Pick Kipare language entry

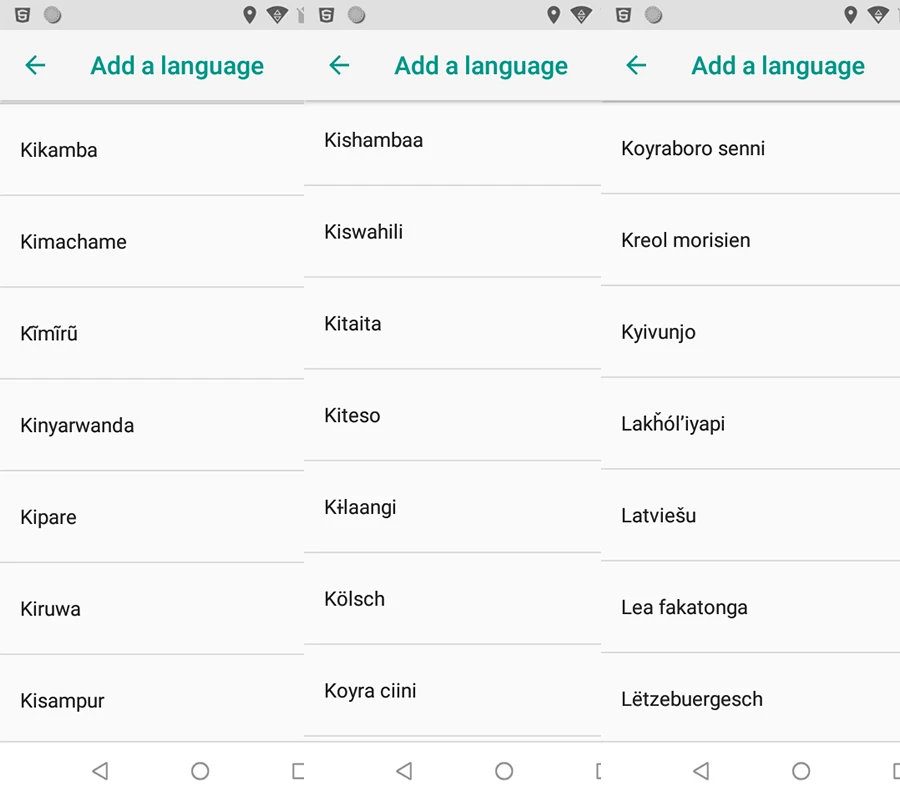coord(152,517)
